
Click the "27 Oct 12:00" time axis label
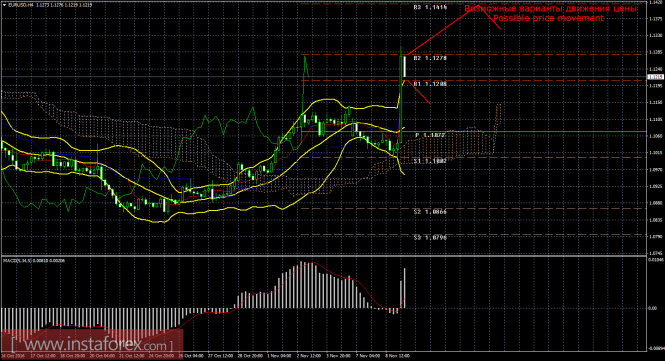tap(220, 356)
